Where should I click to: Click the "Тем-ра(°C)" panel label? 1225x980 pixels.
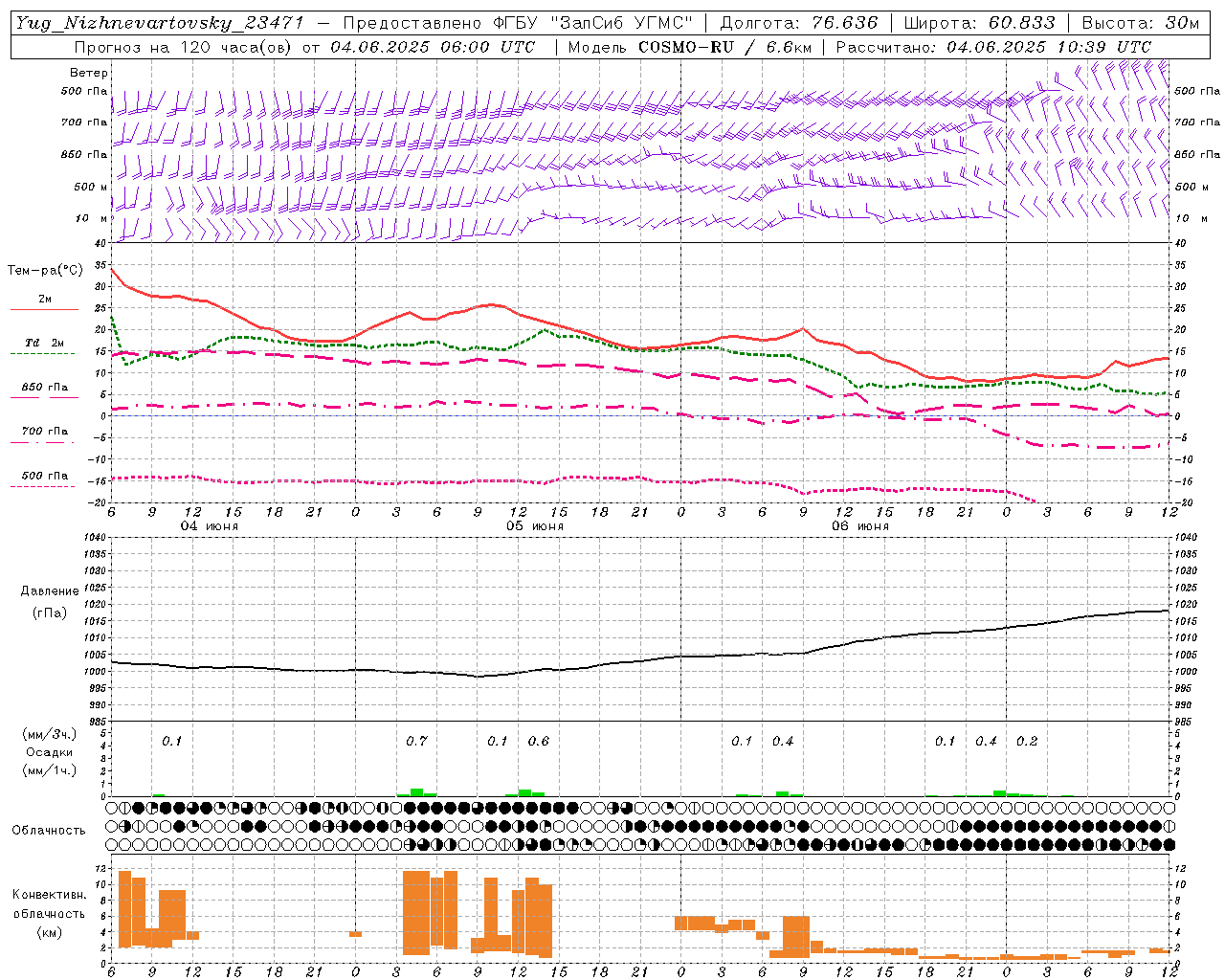coord(45,271)
